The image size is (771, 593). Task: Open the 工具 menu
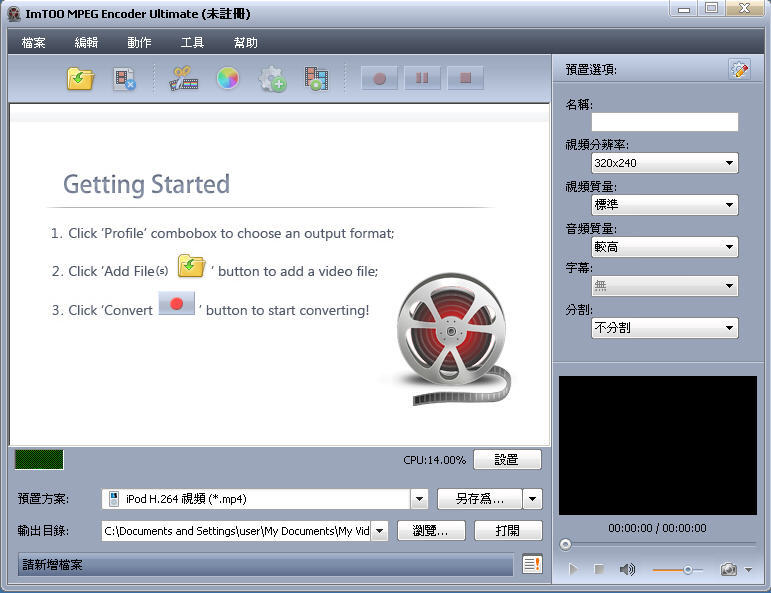point(192,42)
